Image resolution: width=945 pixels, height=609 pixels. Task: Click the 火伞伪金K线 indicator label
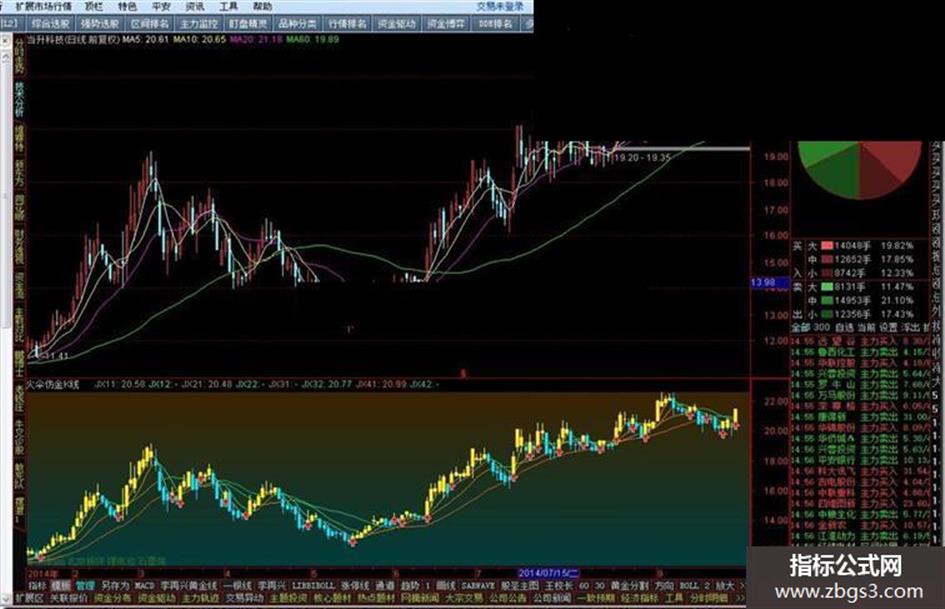coord(53,384)
